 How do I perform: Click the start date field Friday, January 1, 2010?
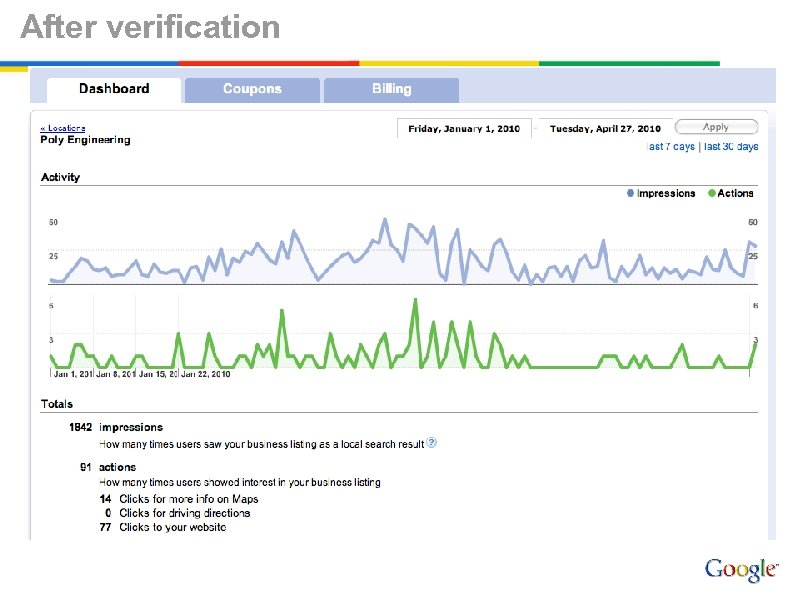[x=463, y=128]
